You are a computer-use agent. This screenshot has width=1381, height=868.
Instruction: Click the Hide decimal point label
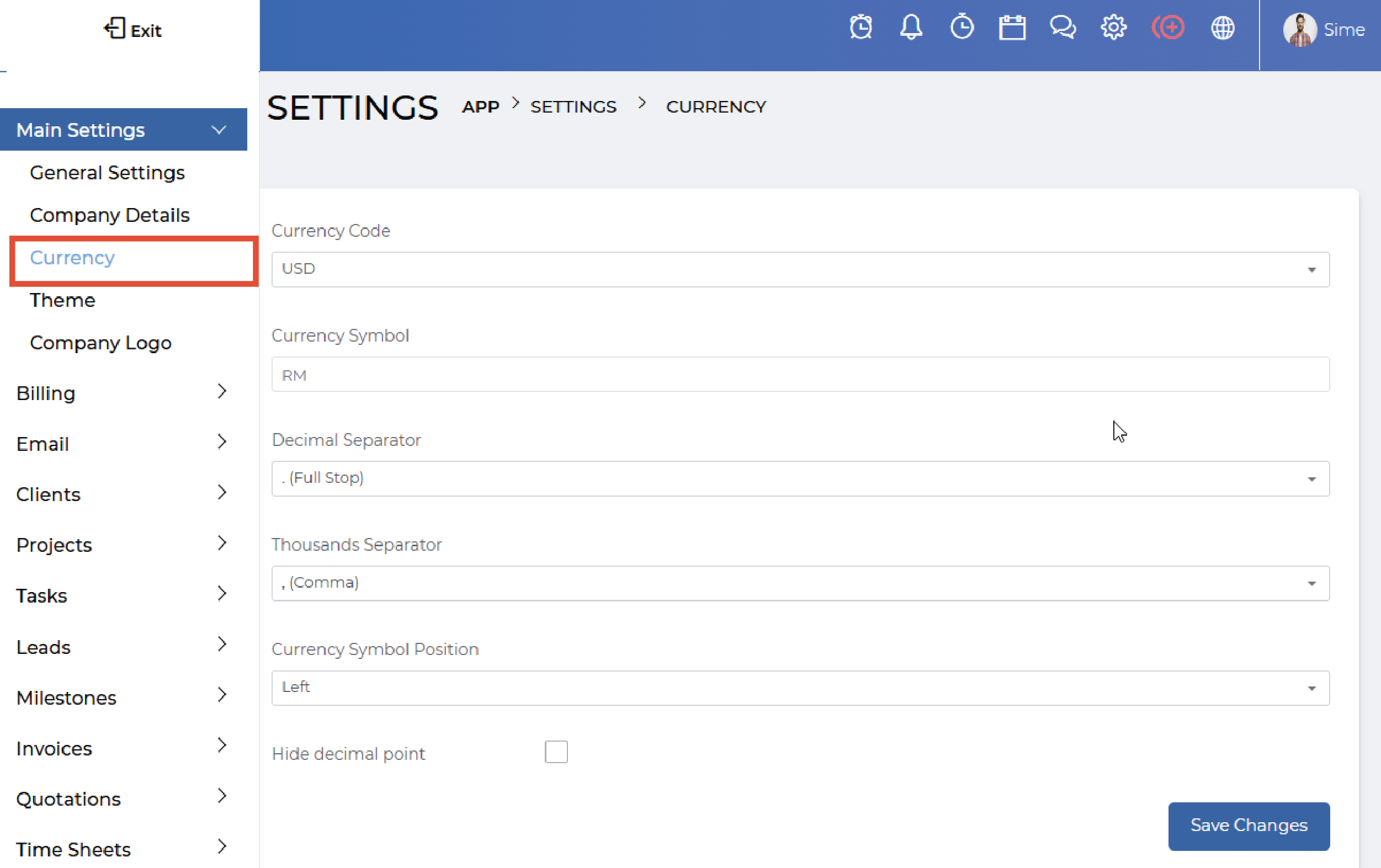pos(348,753)
